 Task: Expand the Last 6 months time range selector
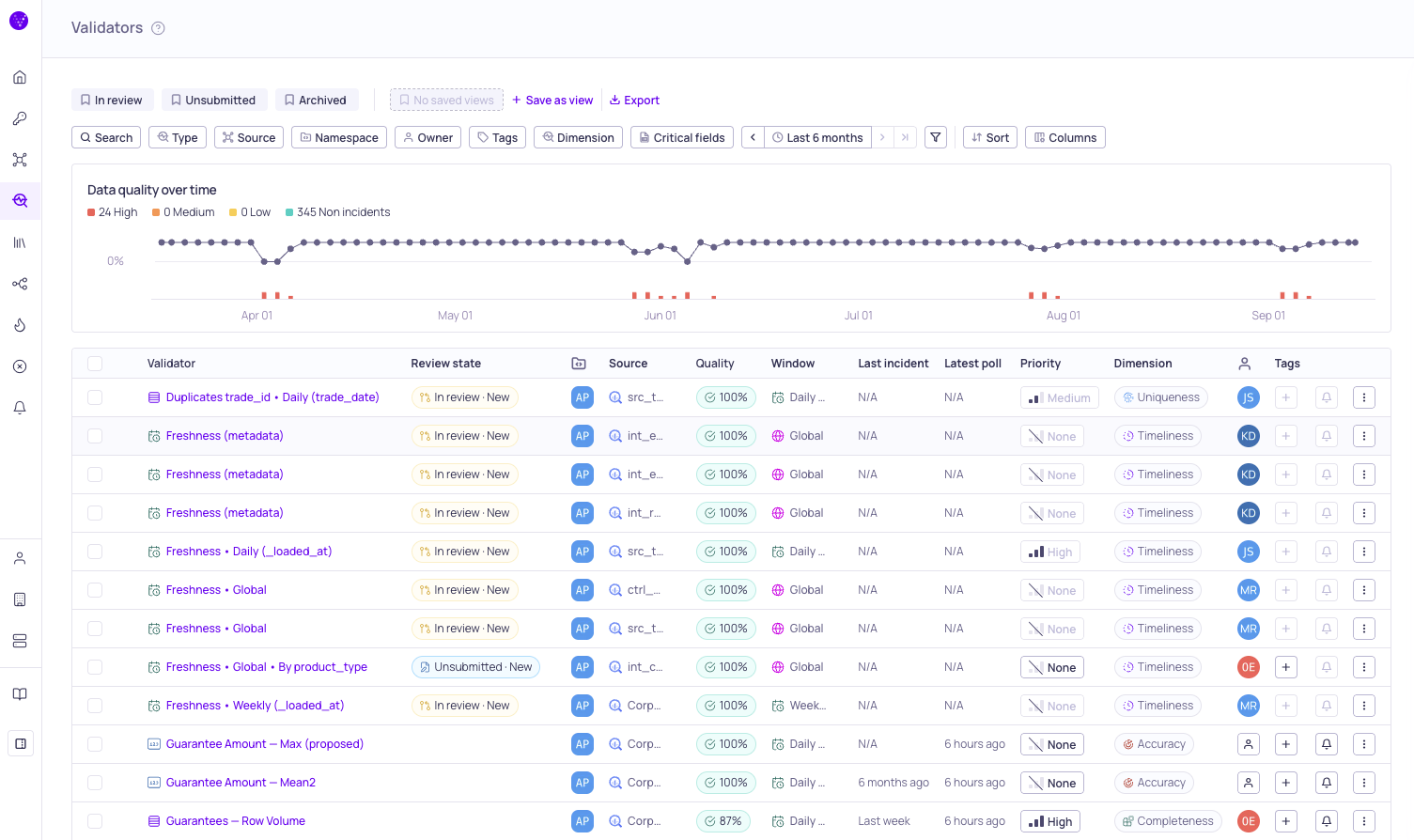[817, 137]
